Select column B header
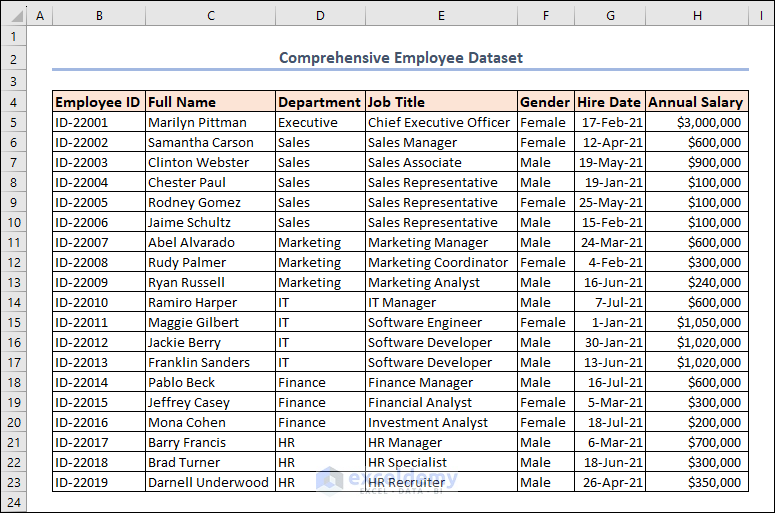 click(x=98, y=15)
